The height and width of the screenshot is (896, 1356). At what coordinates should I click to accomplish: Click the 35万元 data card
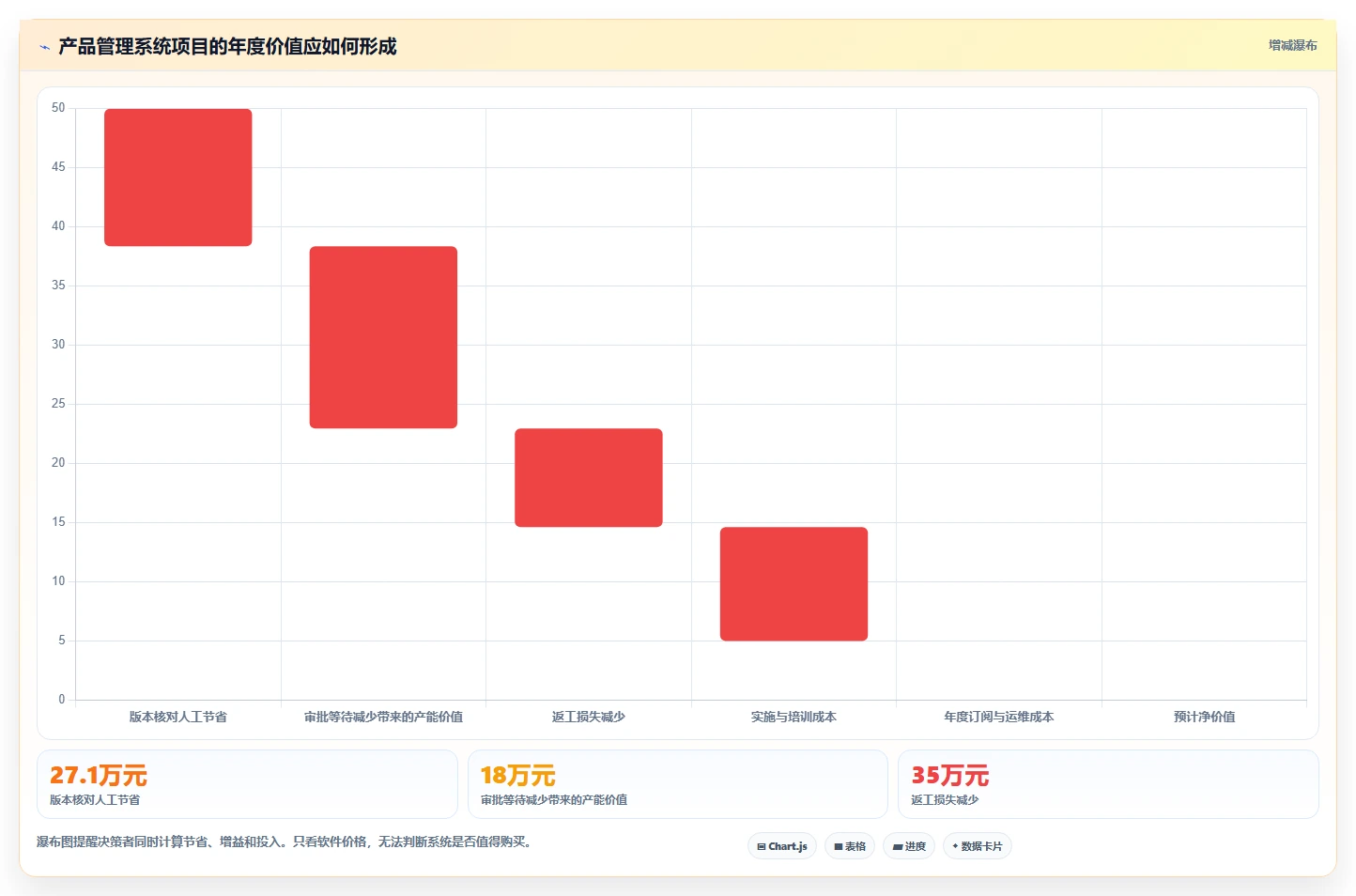pos(1108,784)
